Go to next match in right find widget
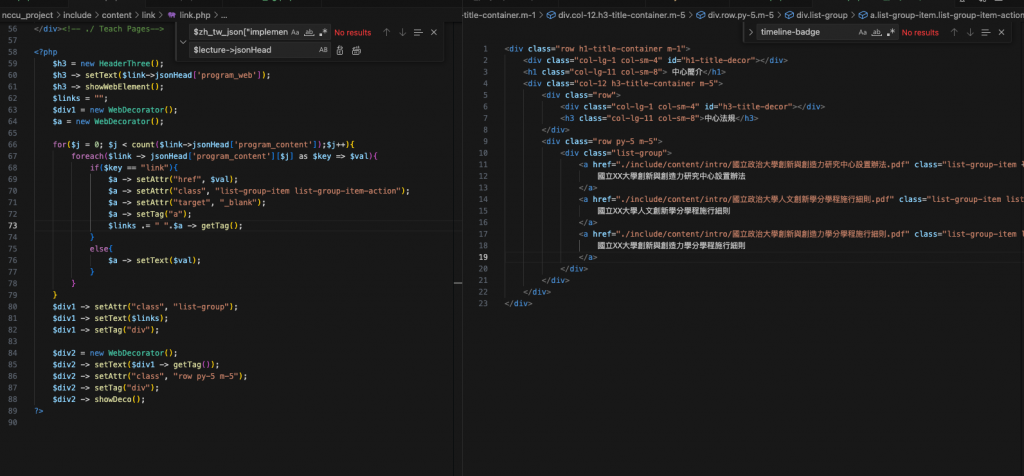This screenshot has height=476, width=1024. tap(970, 32)
